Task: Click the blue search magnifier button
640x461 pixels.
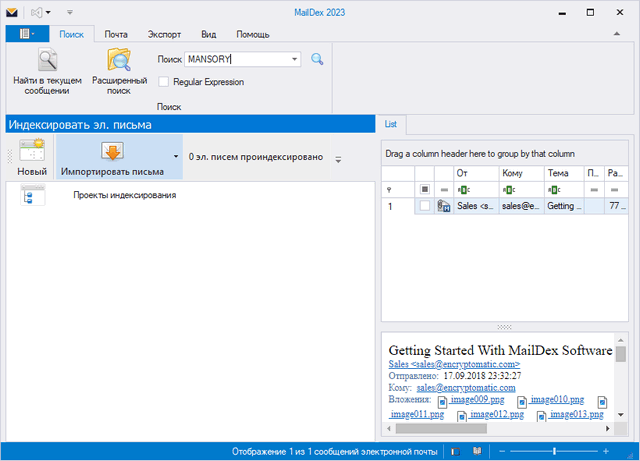Action: coord(318,59)
